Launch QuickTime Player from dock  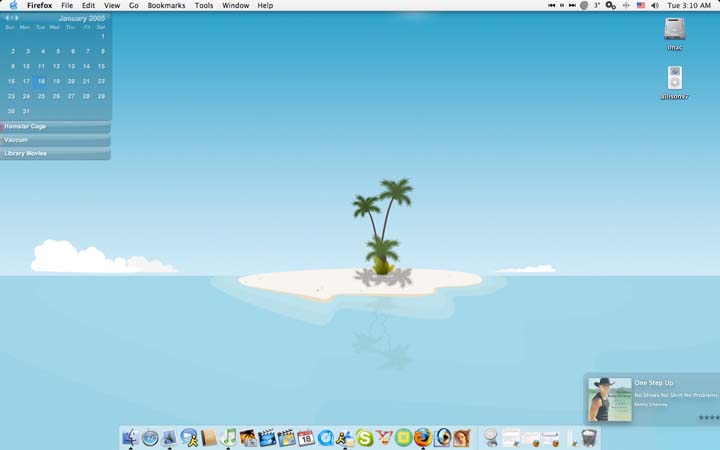[x=326, y=438]
